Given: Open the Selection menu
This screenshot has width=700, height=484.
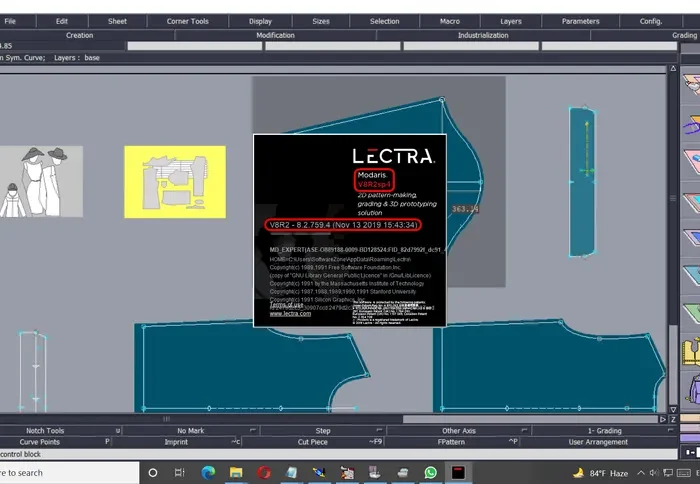Looking at the screenshot, I should tap(384, 21).
